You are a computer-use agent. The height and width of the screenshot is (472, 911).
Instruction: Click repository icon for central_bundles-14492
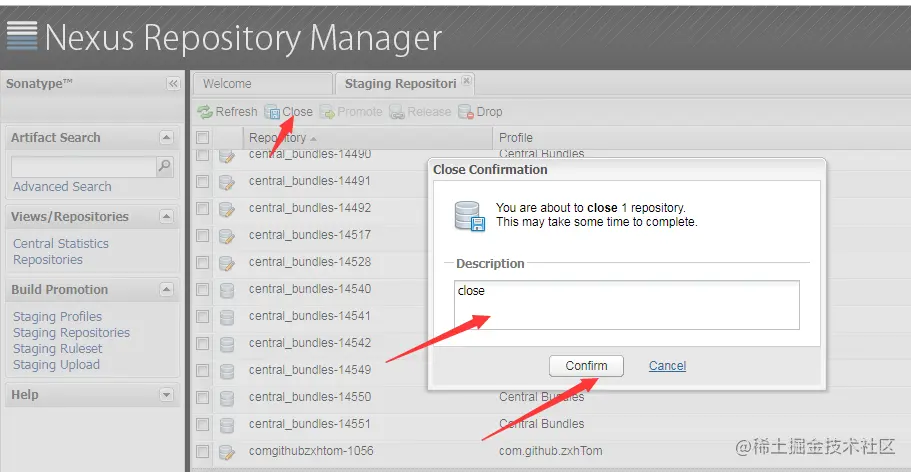tap(227, 209)
